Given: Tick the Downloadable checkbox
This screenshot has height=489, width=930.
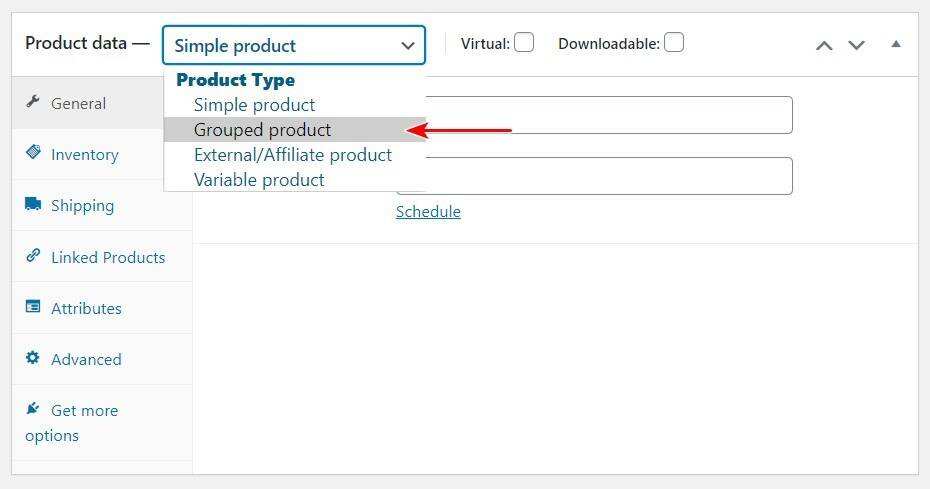Looking at the screenshot, I should [x=674, y=42].
